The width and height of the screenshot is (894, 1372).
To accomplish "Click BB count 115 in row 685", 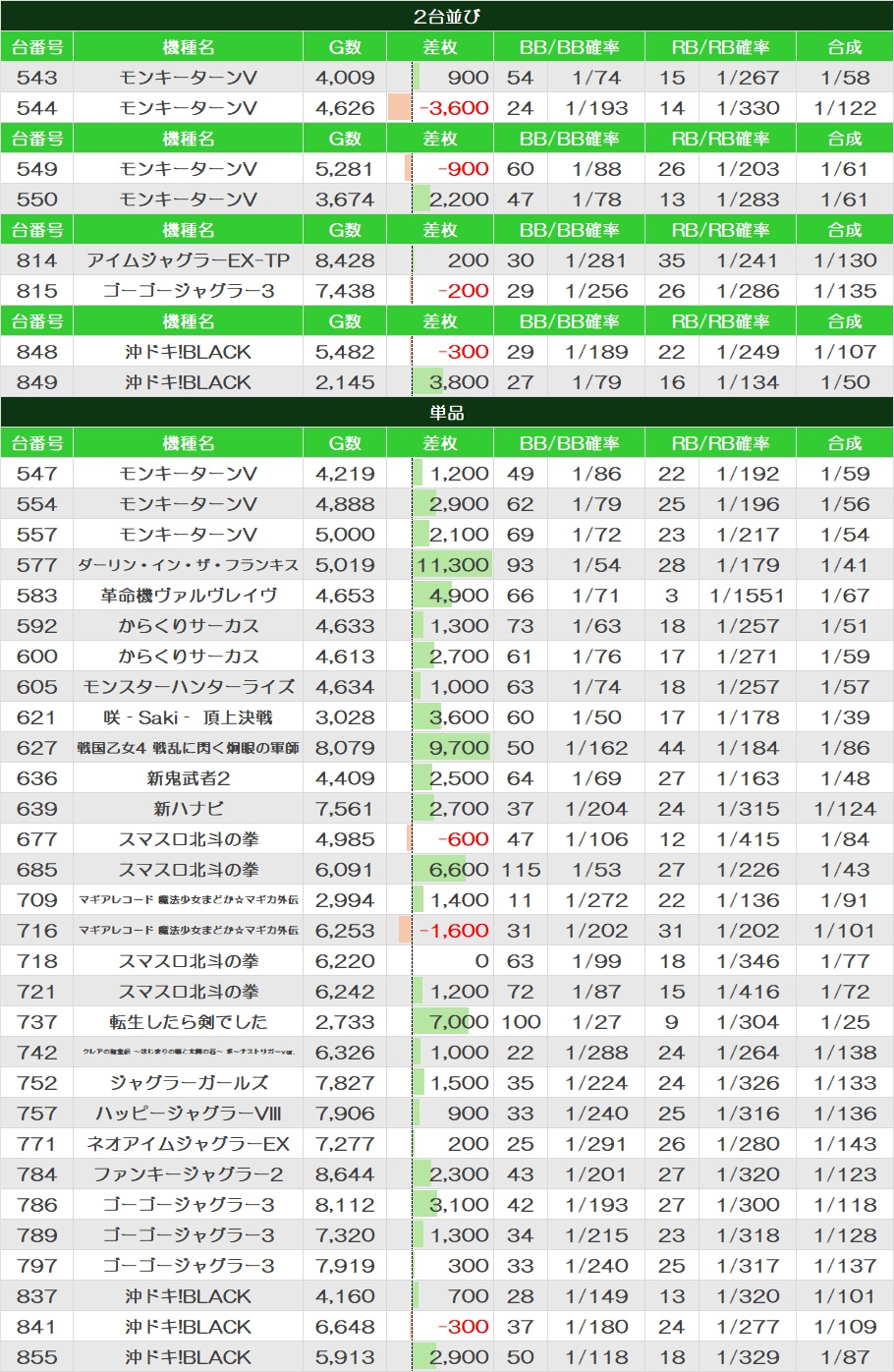I will pyautogui.click(x=521, y=870).
